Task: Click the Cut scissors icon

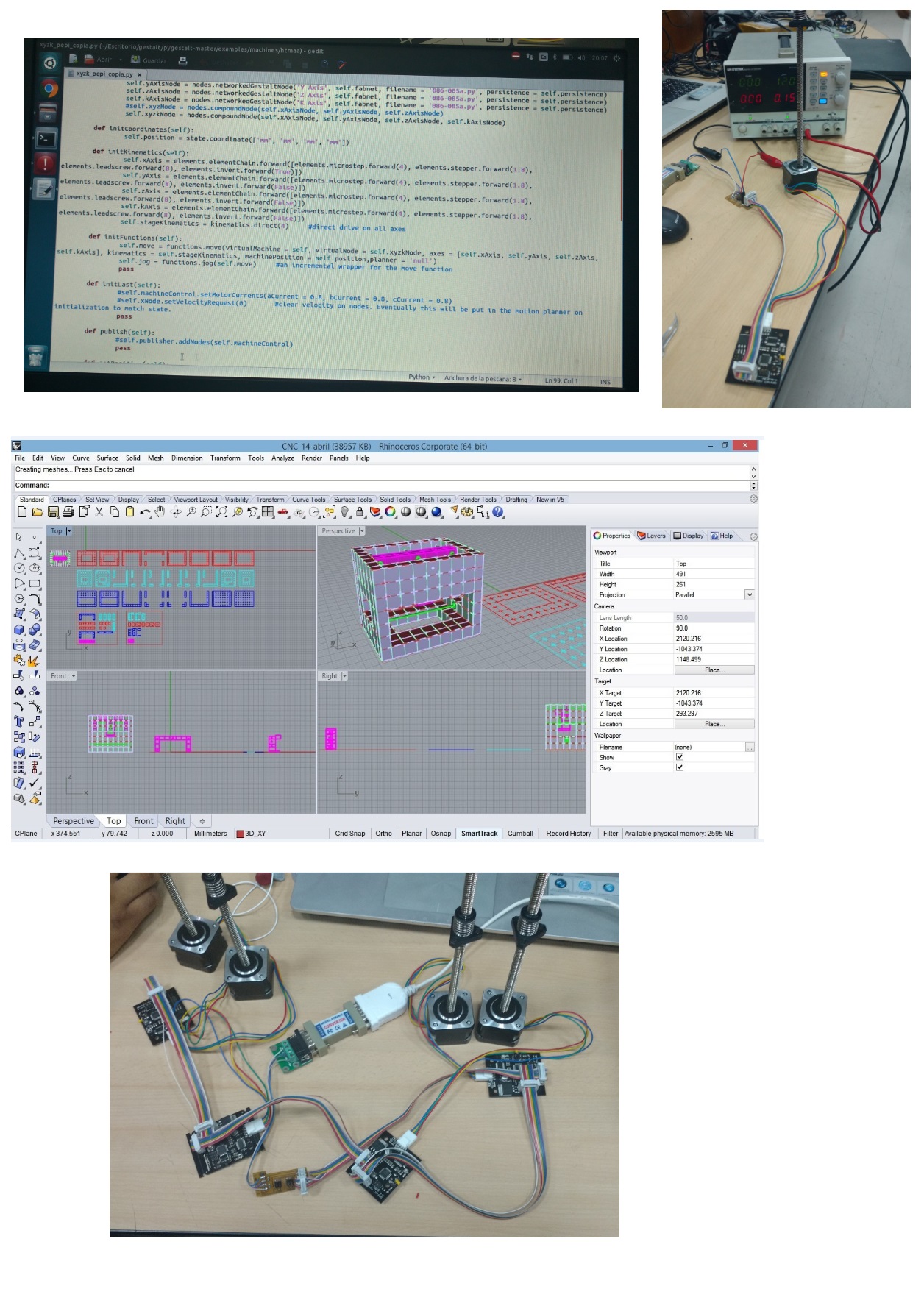Action: (99, 512)
